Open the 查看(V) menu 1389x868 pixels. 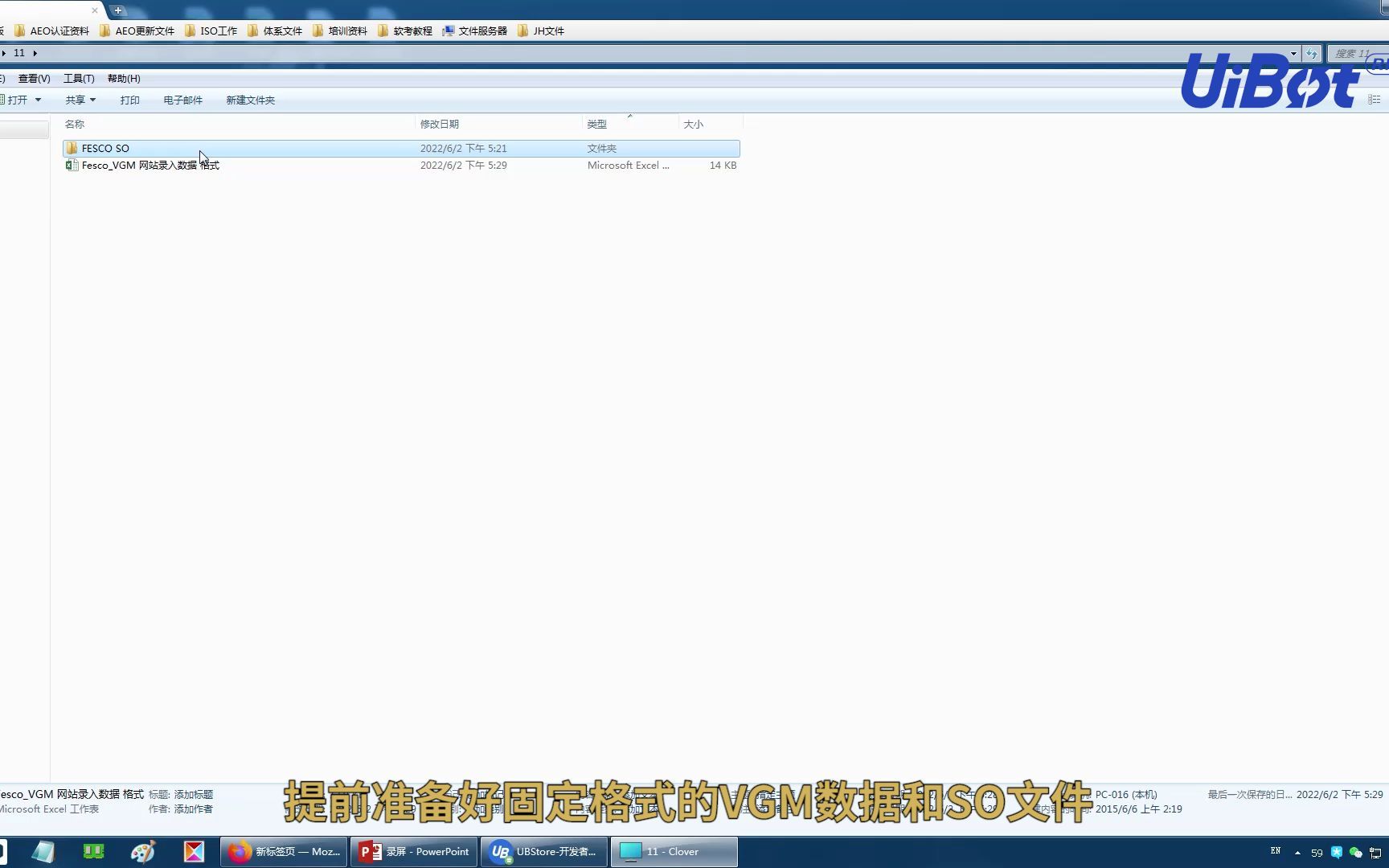pyautogui.click(x=34, y=79)
